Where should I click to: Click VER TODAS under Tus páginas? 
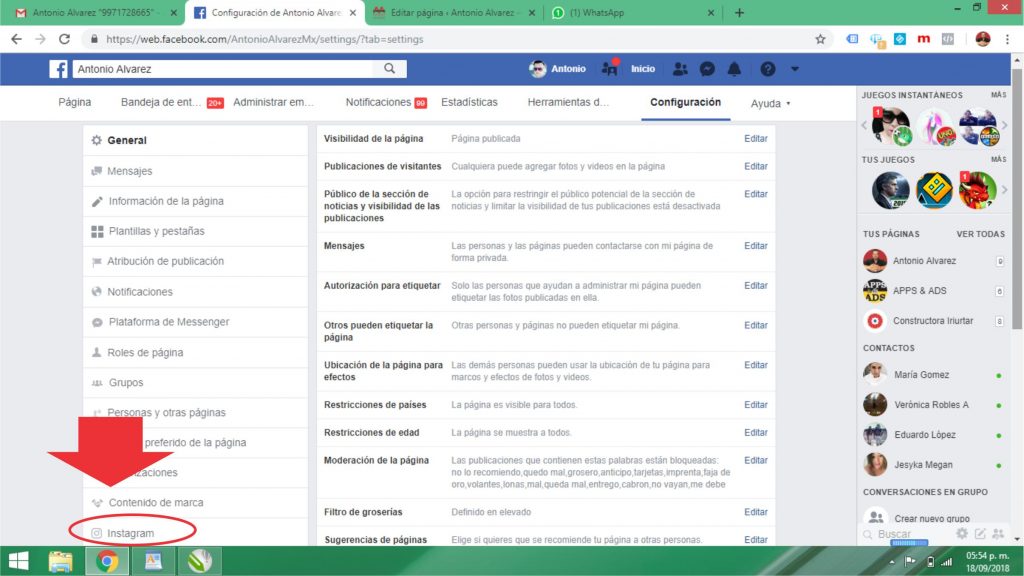click(x=980, y=234)
